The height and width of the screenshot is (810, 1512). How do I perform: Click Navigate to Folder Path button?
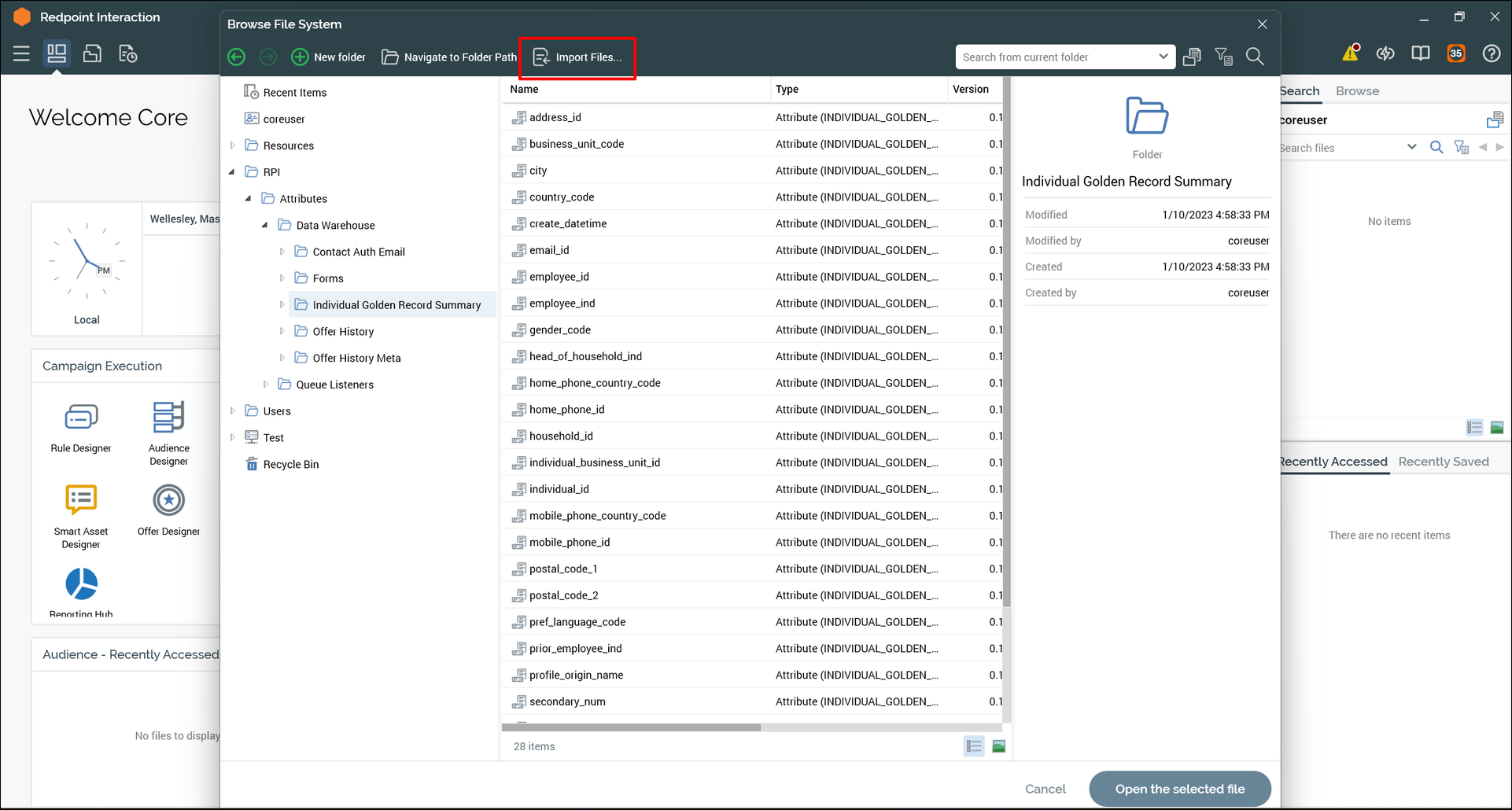[449, 57]
